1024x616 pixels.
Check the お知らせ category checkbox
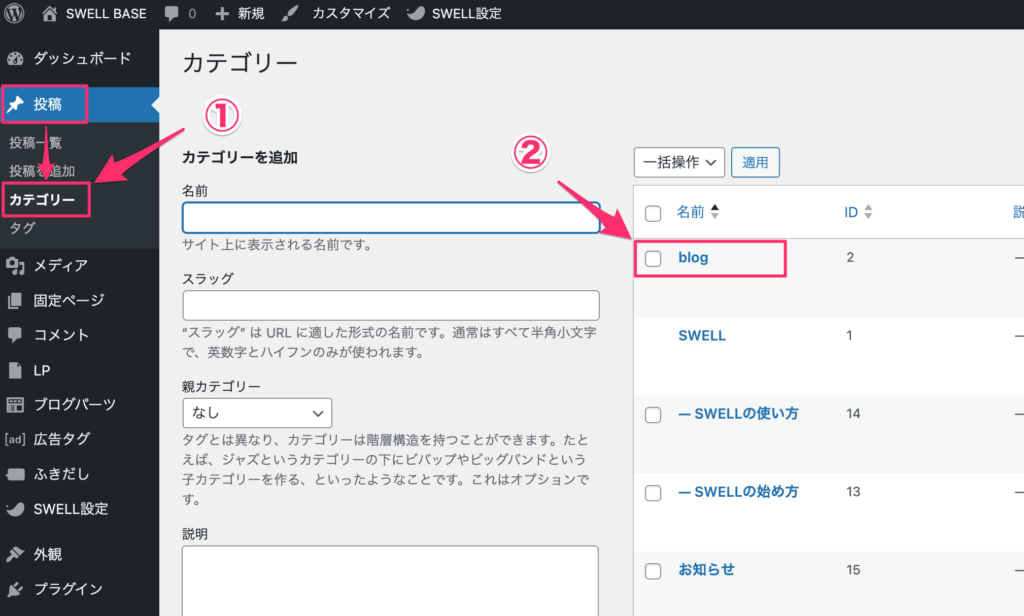click(x=653, y=570)
